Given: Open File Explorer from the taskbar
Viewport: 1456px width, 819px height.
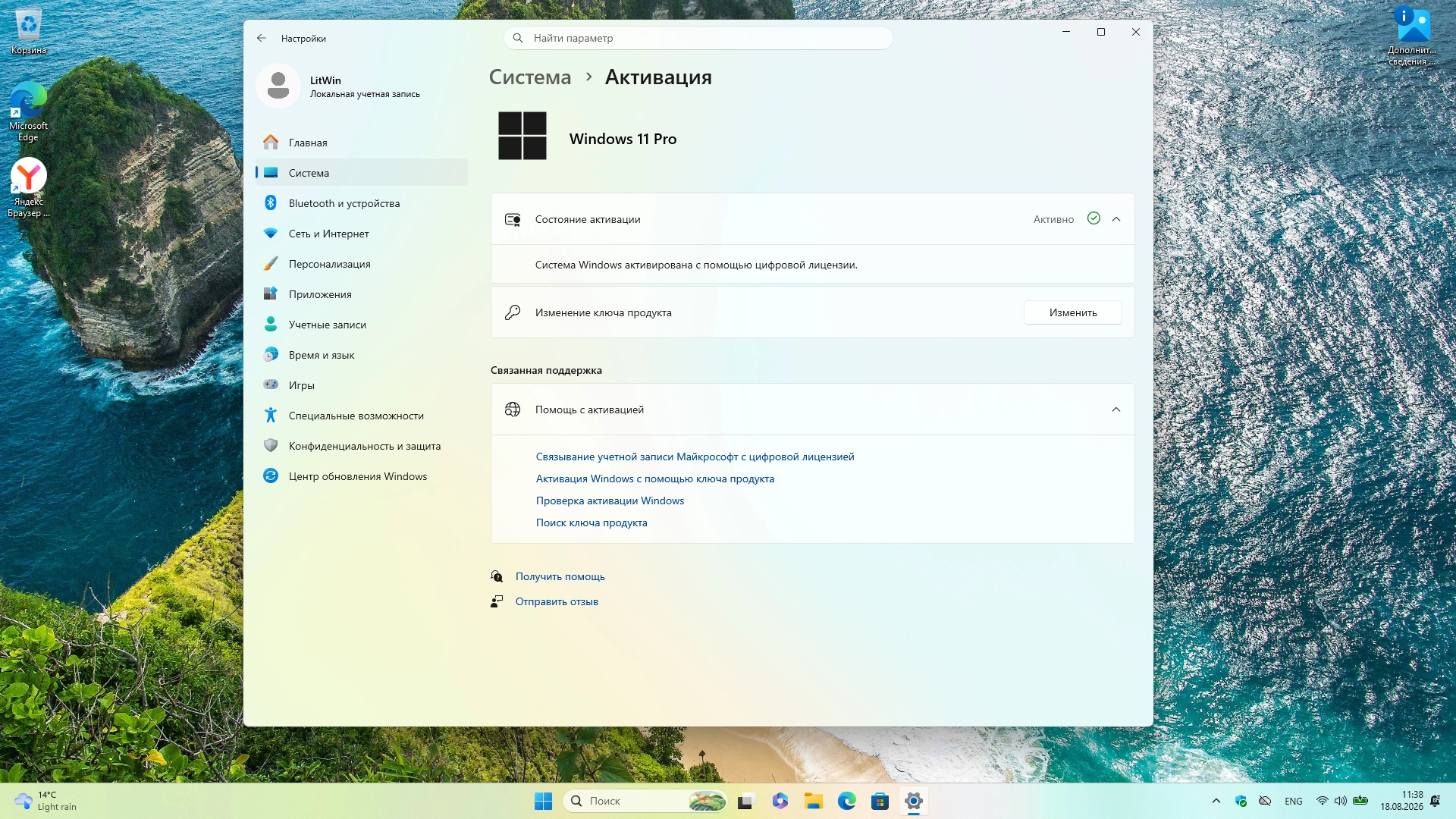Looking at the screenshot, I should pos(814,801).
